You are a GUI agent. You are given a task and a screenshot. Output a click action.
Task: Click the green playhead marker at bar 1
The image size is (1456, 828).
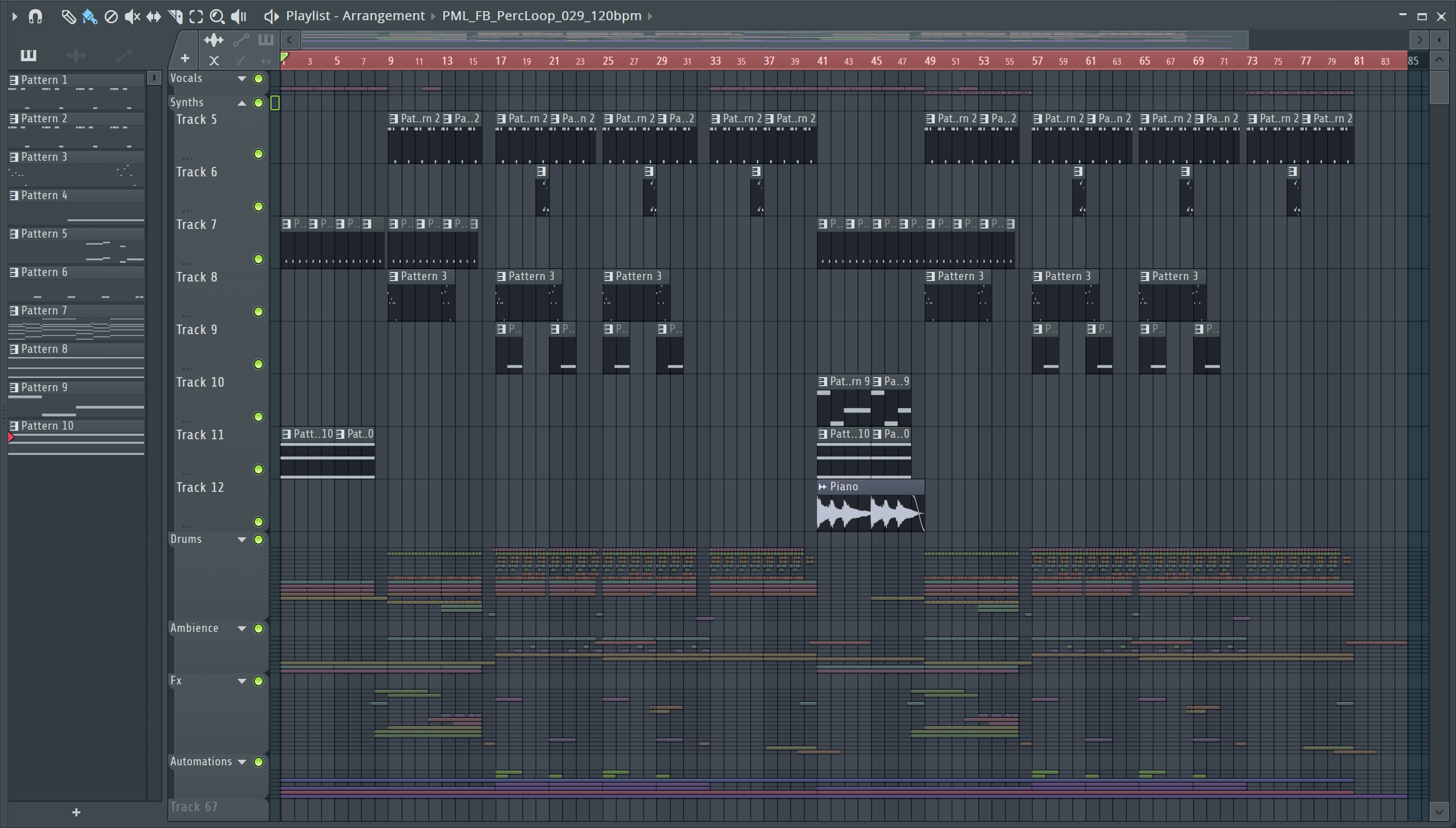(x=284, y=58)
